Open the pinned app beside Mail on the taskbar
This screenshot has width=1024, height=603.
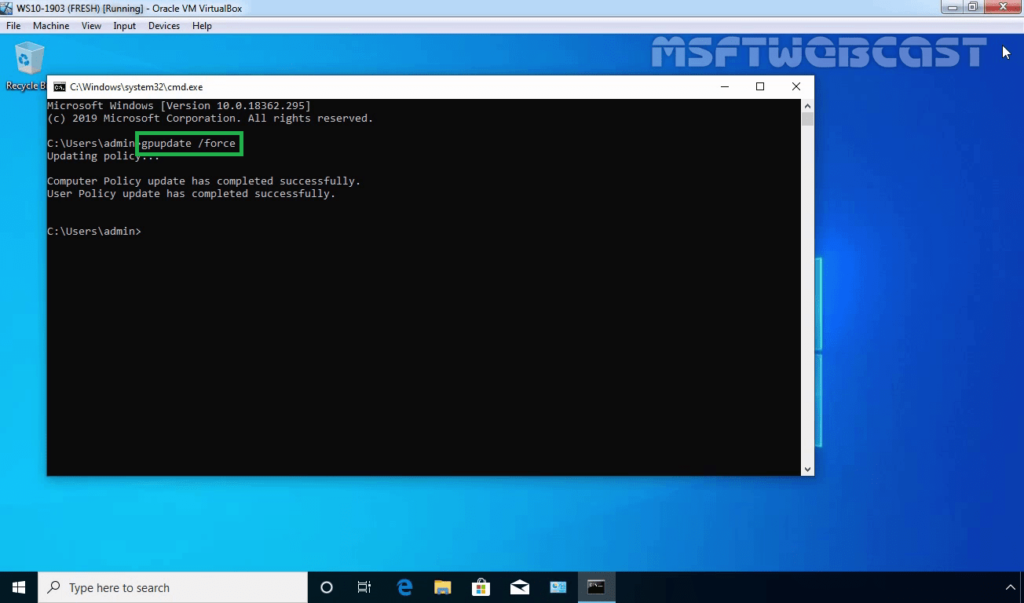coord(558,587)
